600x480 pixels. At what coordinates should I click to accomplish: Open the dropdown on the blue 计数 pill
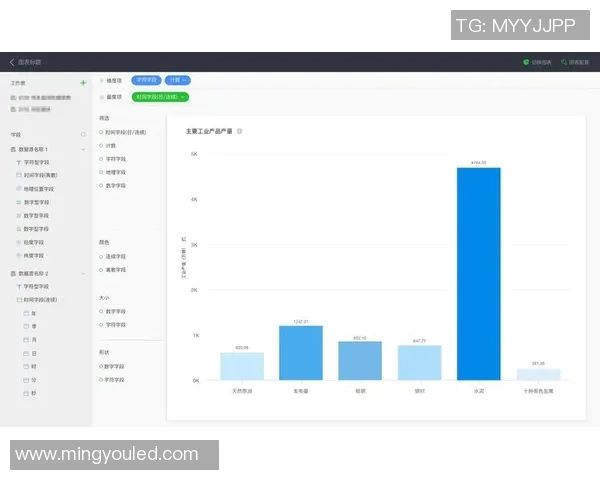[x=185, y=80]
